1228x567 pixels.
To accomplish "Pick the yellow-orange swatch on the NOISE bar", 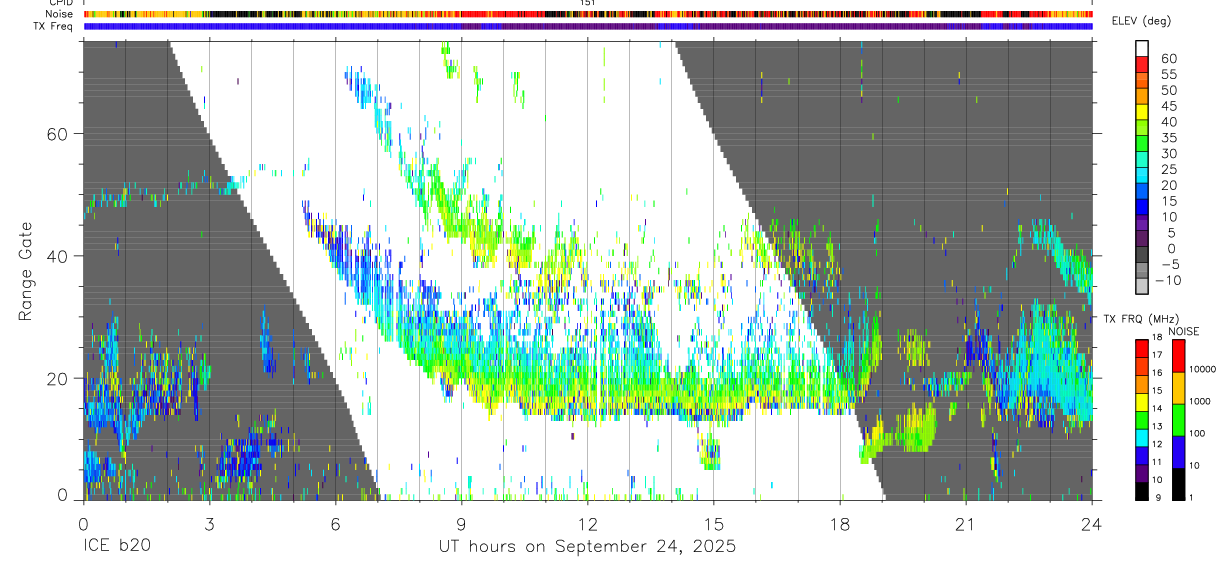I will tap(1177, 387).
